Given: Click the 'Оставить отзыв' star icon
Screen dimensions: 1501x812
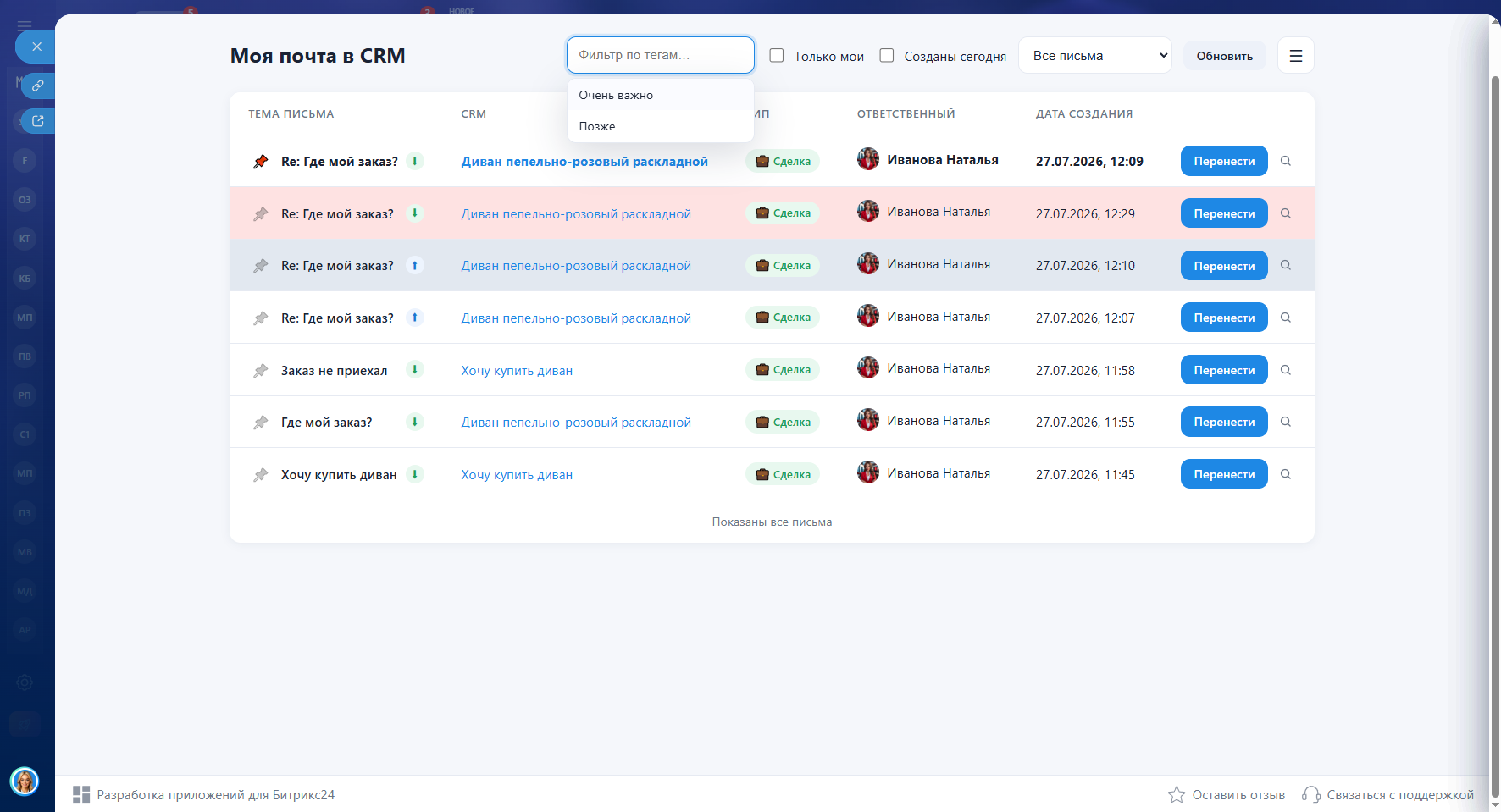Looking at the screenshot, I should tap(1176, 794).
